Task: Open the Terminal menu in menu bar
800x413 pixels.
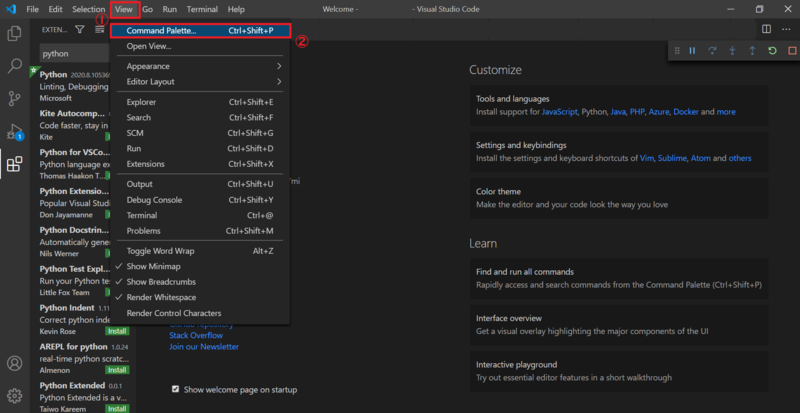Action: (202, 9)
